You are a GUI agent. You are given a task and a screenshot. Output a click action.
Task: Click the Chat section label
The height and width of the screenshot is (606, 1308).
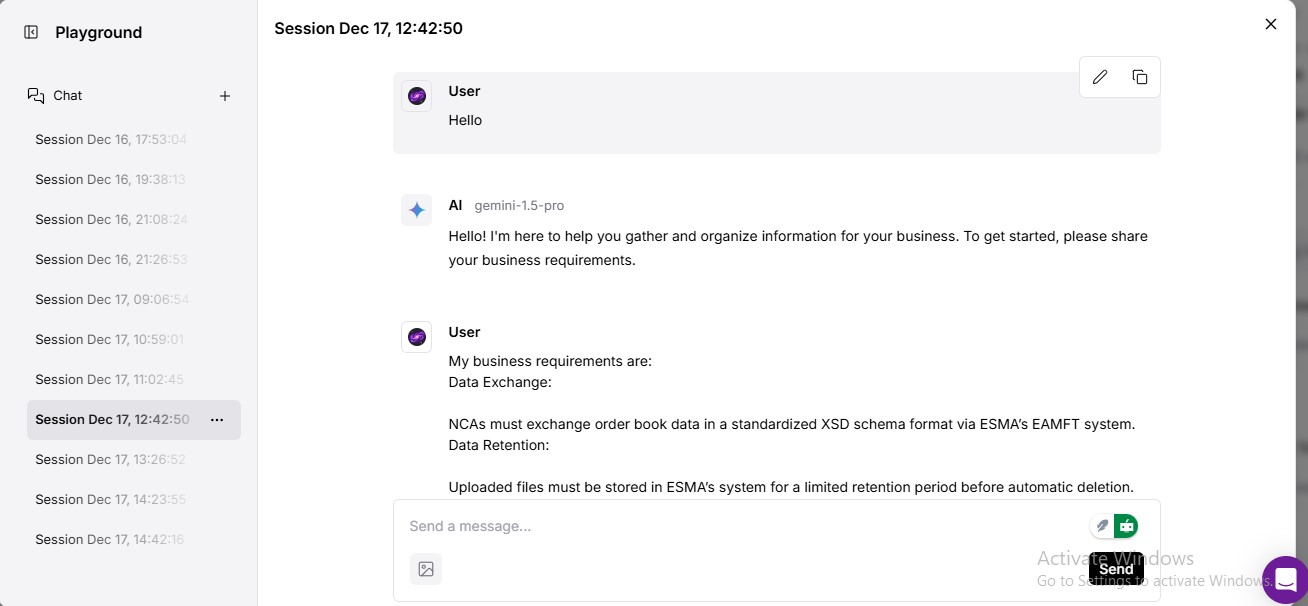pyautogui.click(x=67, y=96)
